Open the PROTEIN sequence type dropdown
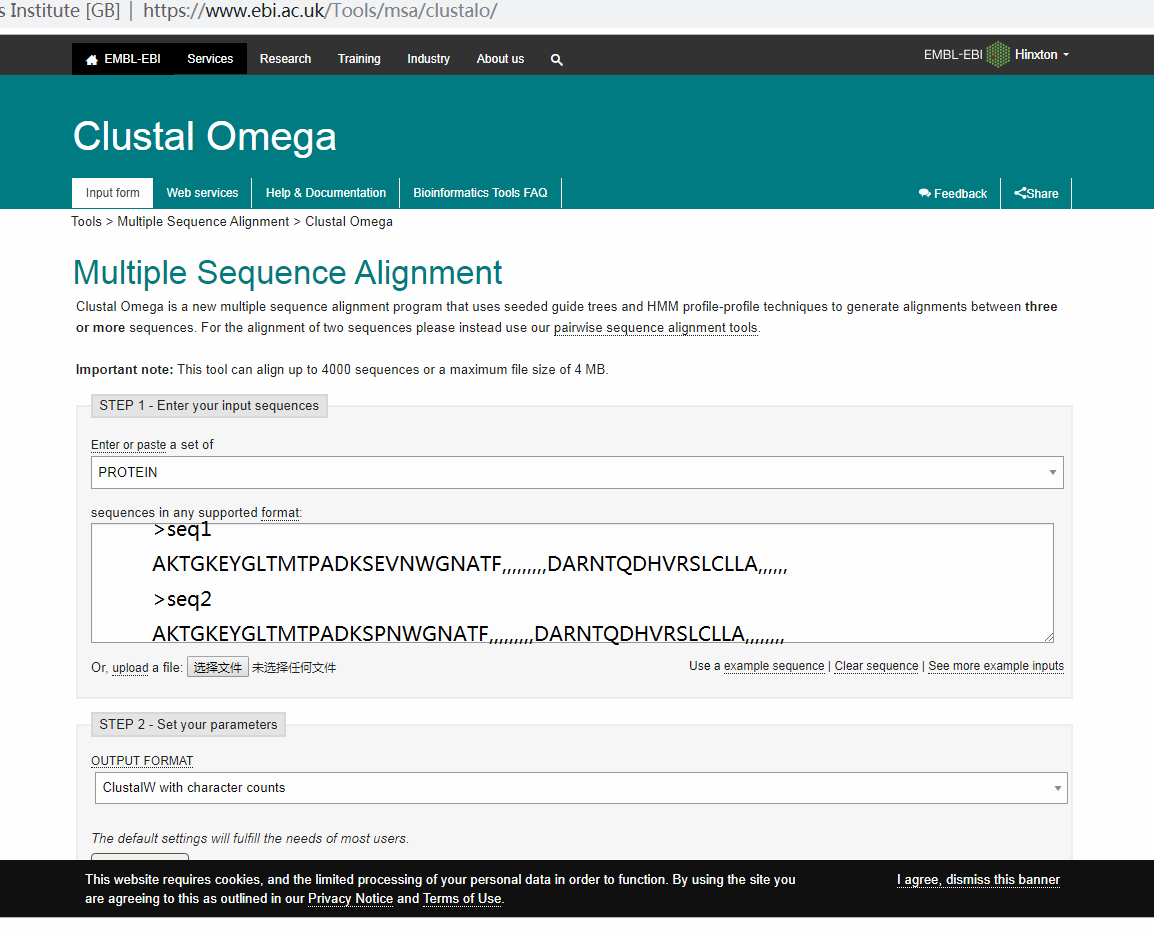This screenshot has height=933, width=1154. 577,472
